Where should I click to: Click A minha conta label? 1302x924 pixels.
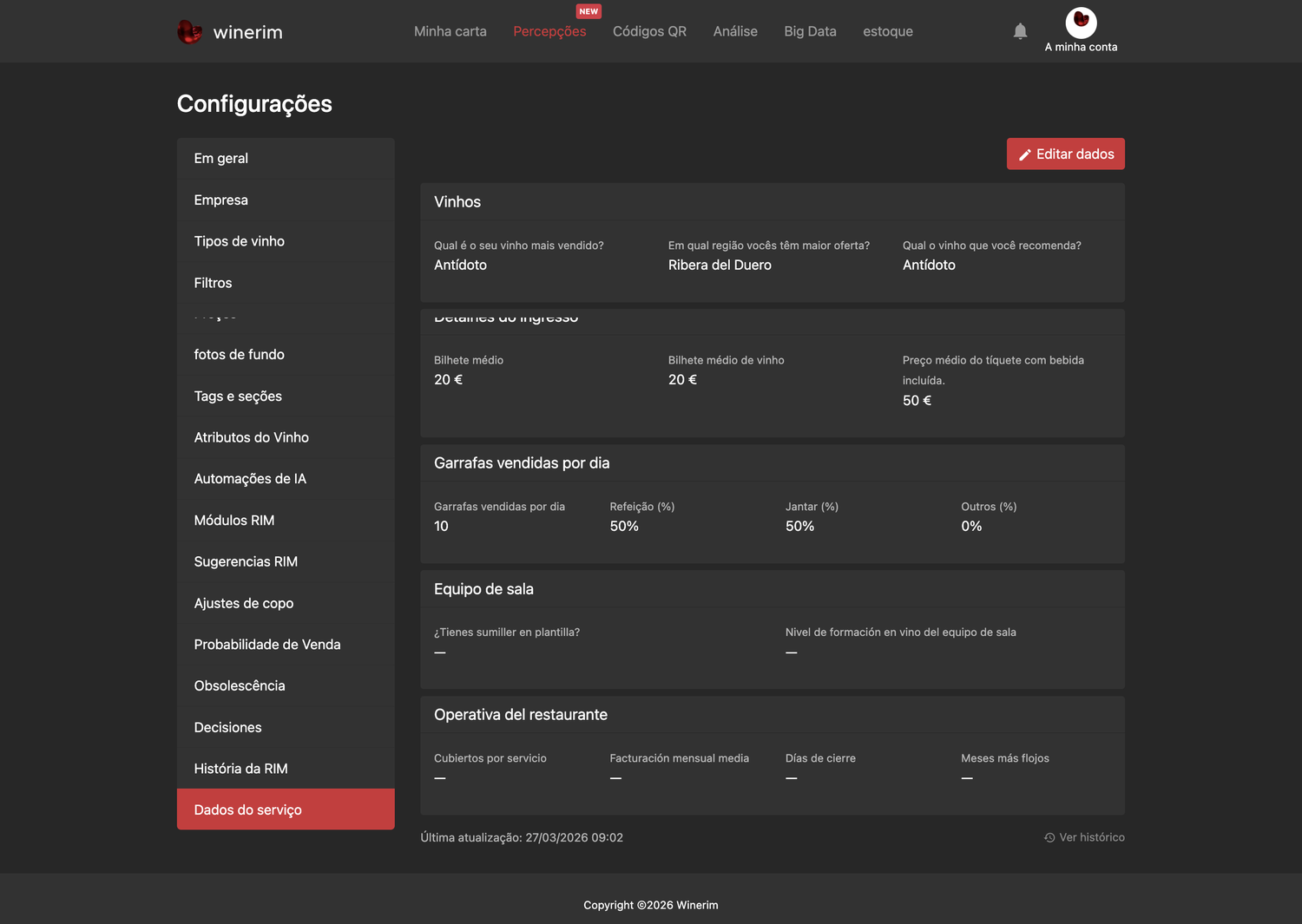click(x=1081, y=47)
